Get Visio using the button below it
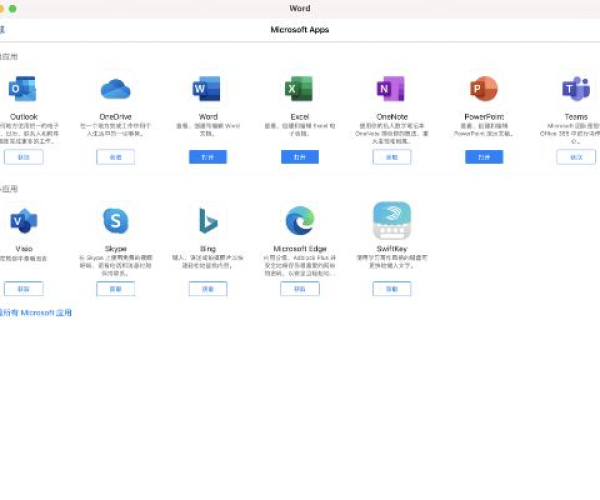 point(24,289)
